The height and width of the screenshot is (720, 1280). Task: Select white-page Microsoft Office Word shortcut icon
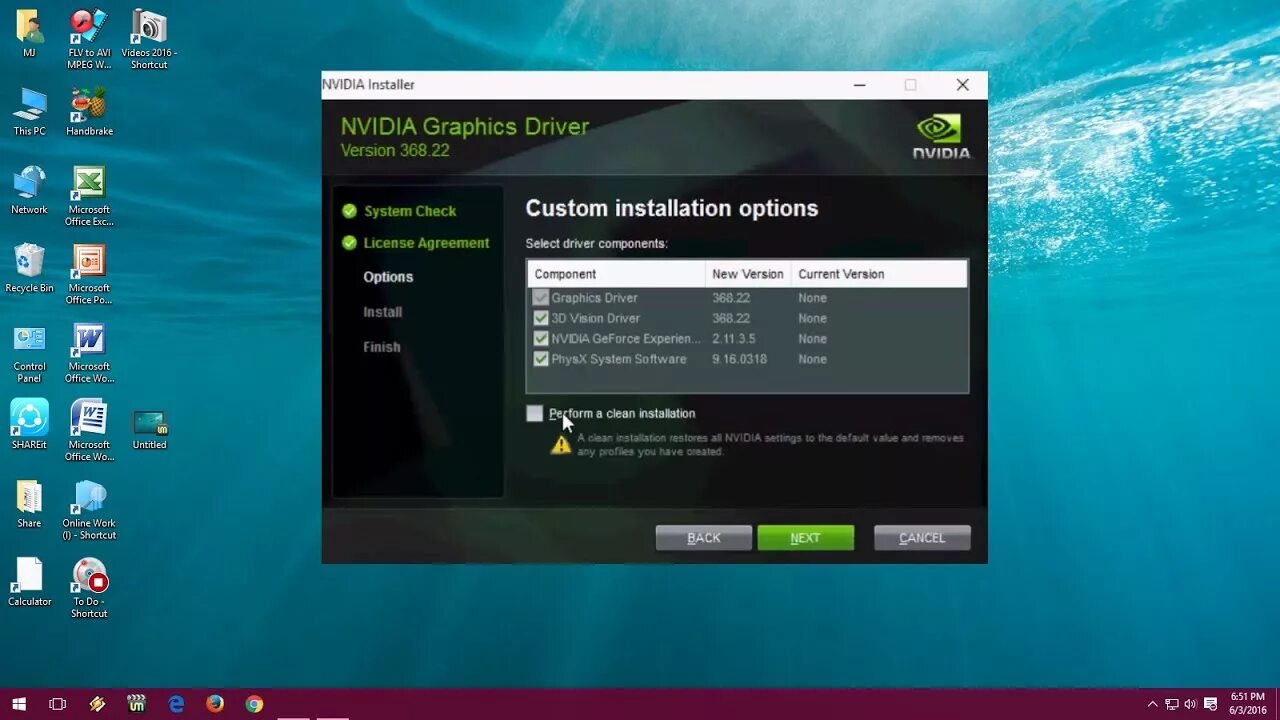coord(89,431)
